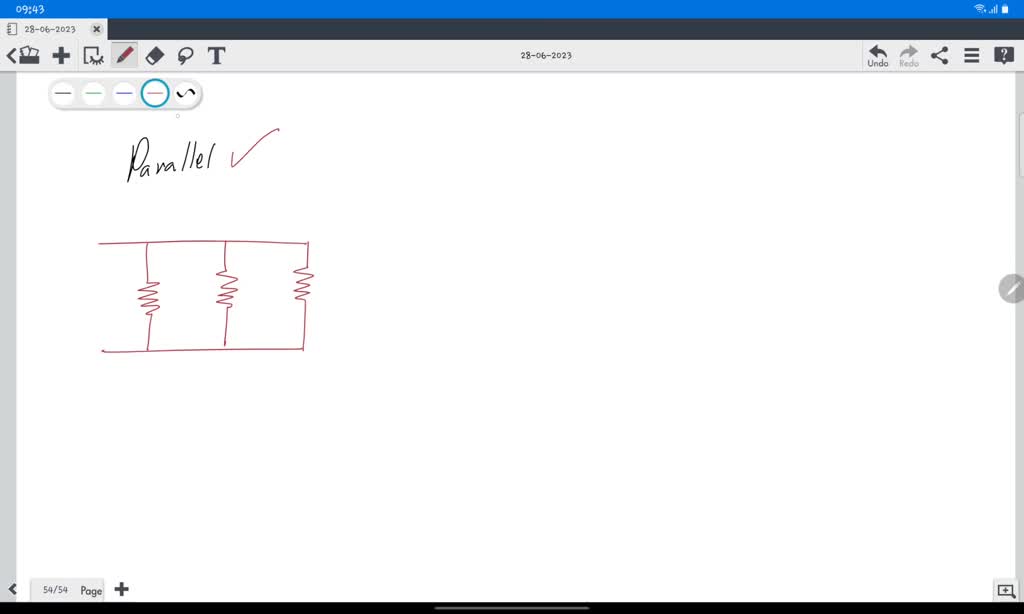Screen dimensions: 1024x614
Task: Tap the battery status icon
Action: (x=1005, y=9)
